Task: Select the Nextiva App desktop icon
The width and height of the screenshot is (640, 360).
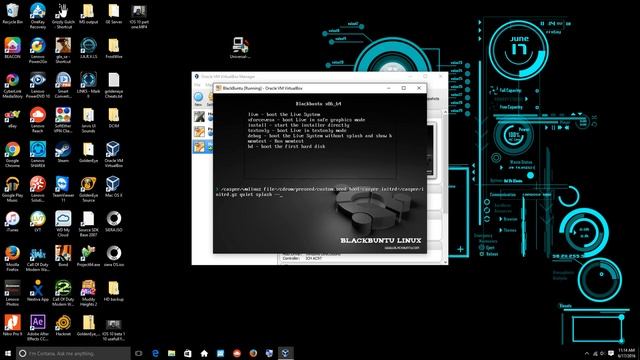Action: pyautogui.click(x=38, y=291)
